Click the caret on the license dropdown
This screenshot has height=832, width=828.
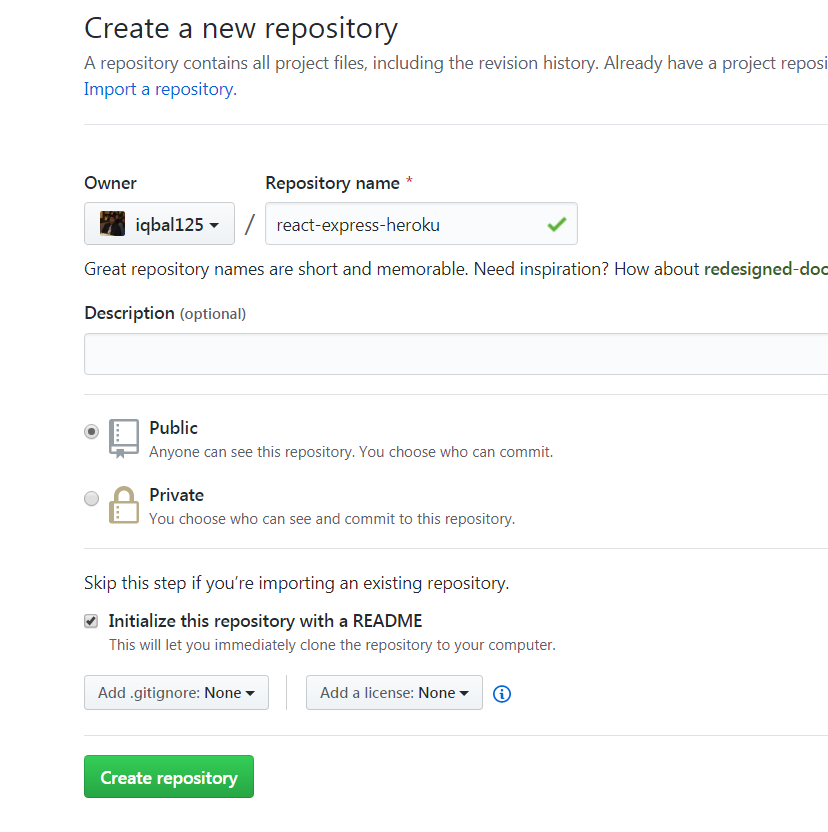coord(463,692)
